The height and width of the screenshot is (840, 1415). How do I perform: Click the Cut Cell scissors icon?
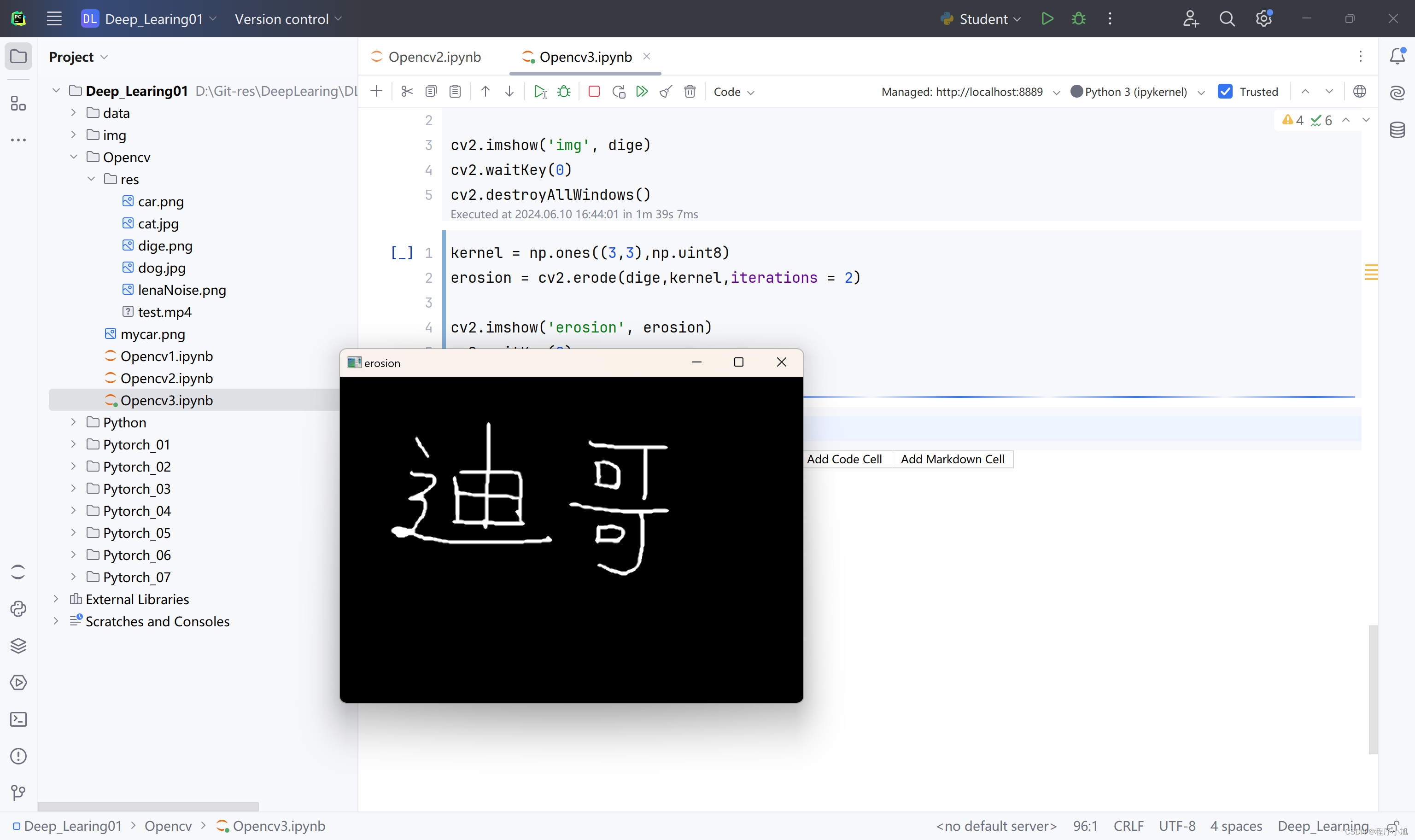(406, 92)
